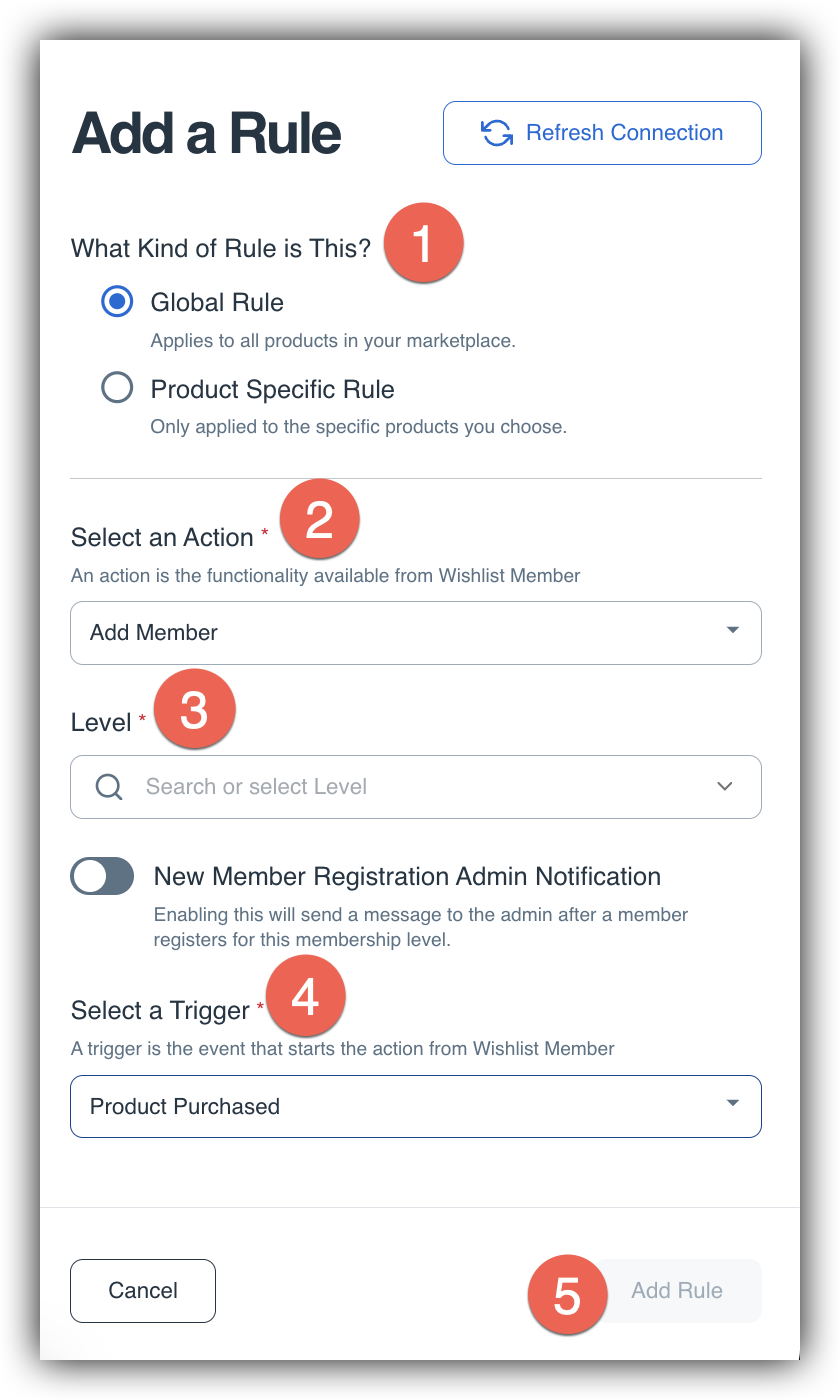This screenshot has width=840, height=1400.
Task: Click the Global Rule label text
Action: coord(217,302)
